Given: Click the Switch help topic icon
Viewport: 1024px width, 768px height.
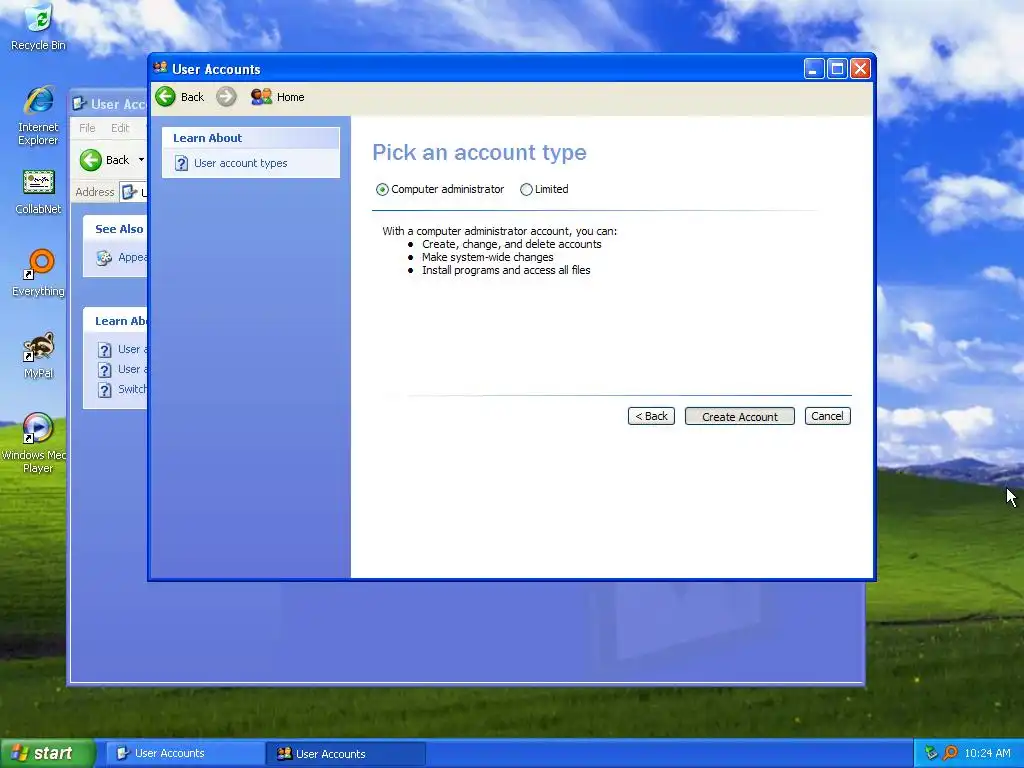Looking at the screenshot, I should click(104, 390).
